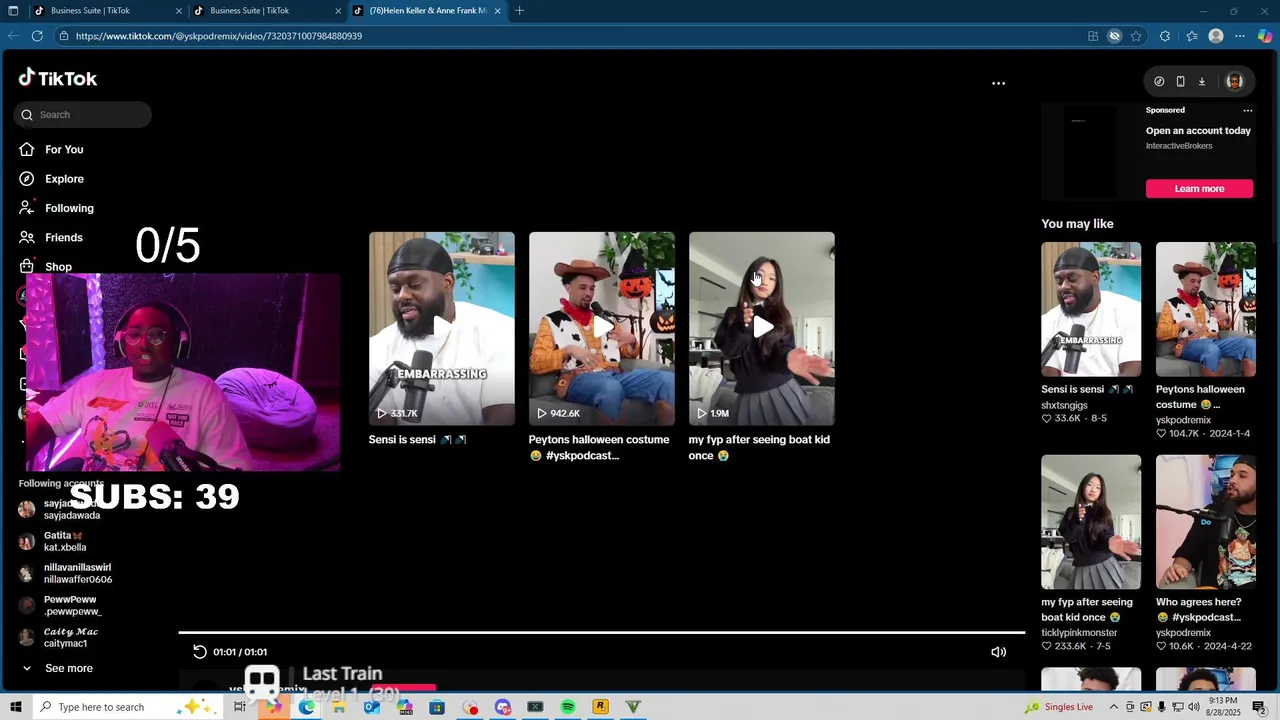1280x720 pixels.
Task: Open shxtsngigs creator profile
Action: [1064, 405]
